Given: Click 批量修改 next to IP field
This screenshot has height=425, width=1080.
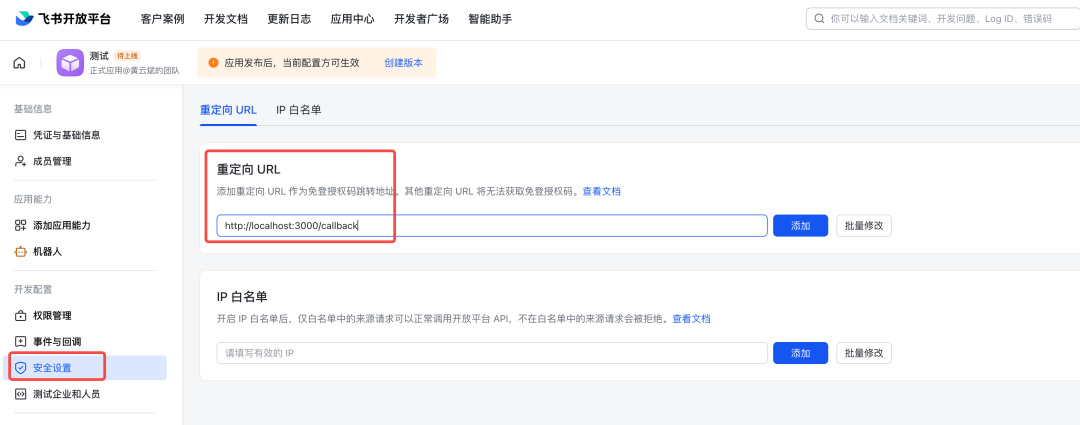Looking at the screenshot, I should click(864, 353).
